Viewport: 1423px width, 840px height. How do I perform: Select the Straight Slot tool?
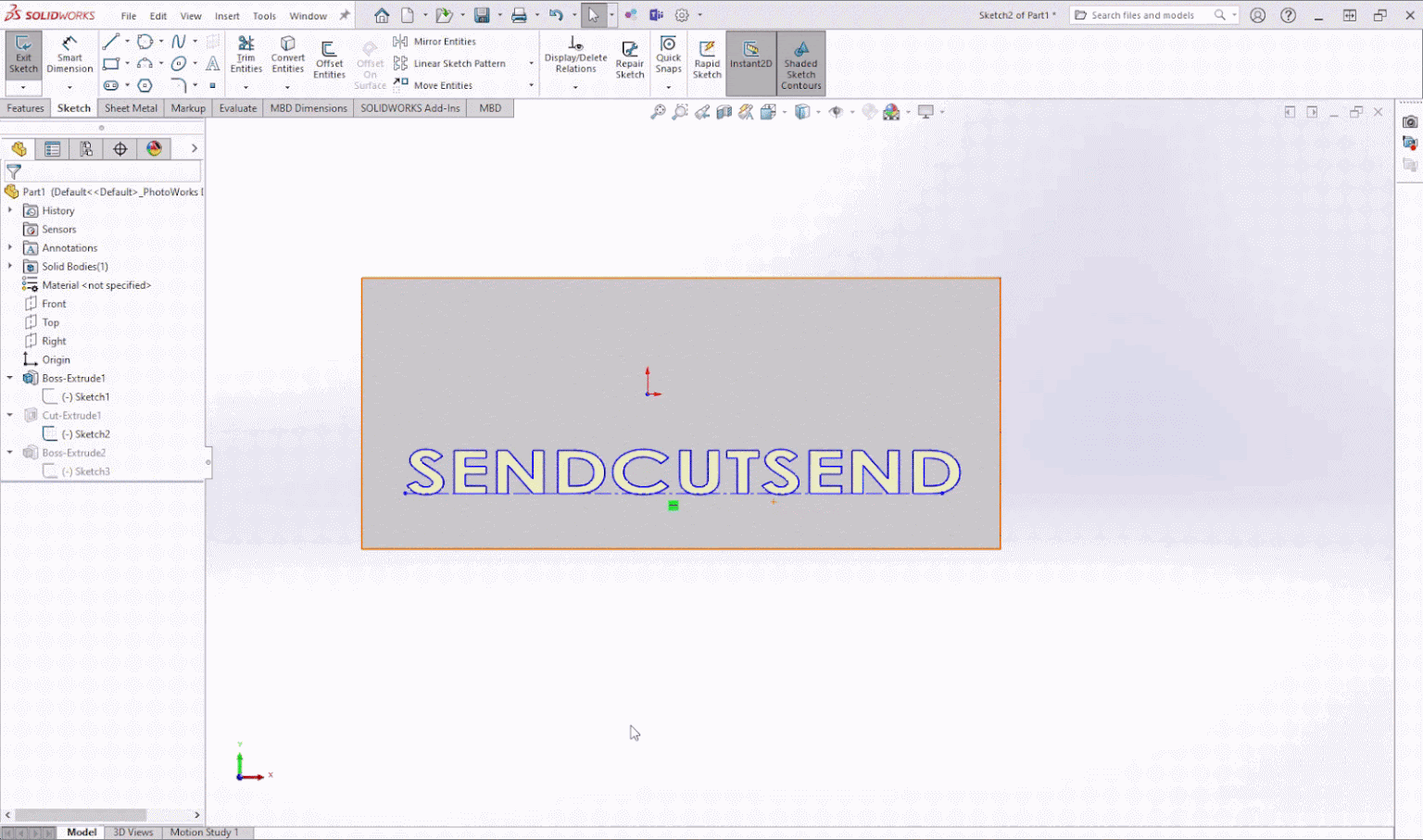[x=111, y=85]
